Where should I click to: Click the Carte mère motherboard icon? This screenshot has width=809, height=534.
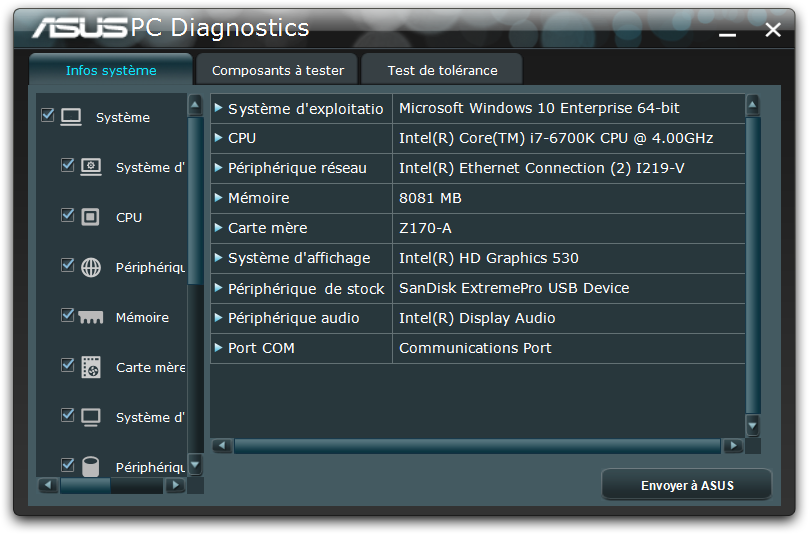pyautogui.click(x=91, y=367)
